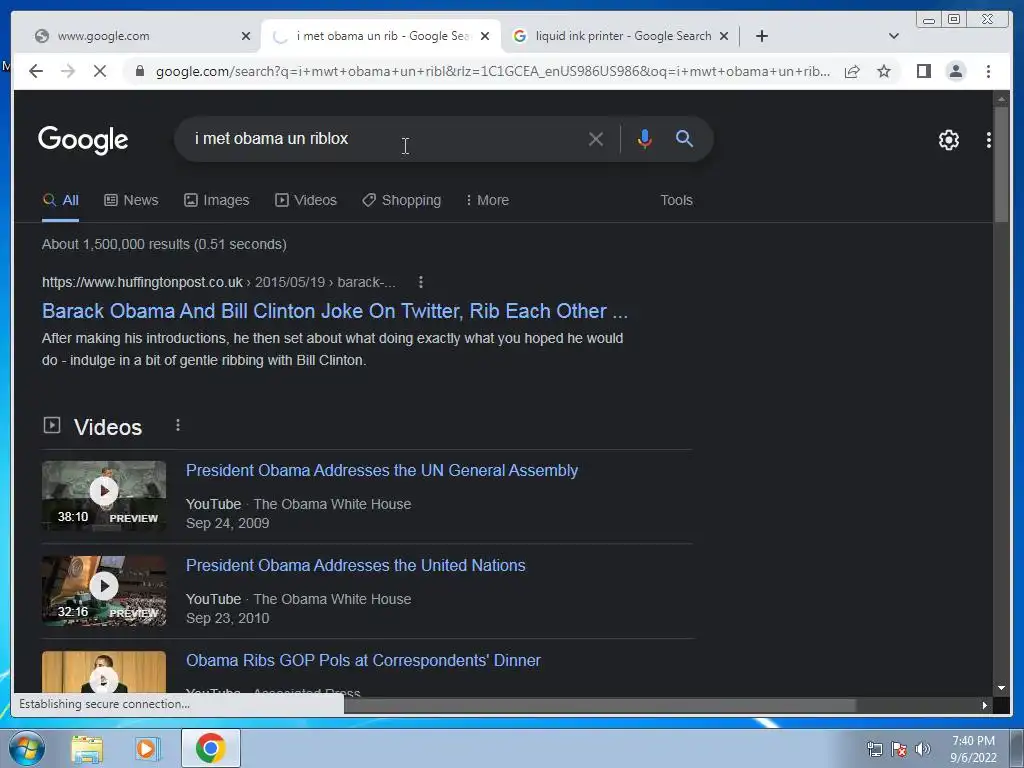The height and width of the screenshot is (768, 1024).
Task: Click scrollbar down arrow
Action: (1001, 688)
